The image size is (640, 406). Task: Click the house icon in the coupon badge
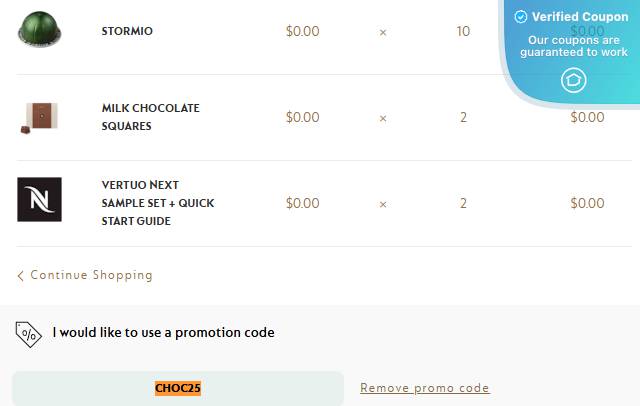click(574, 80)
